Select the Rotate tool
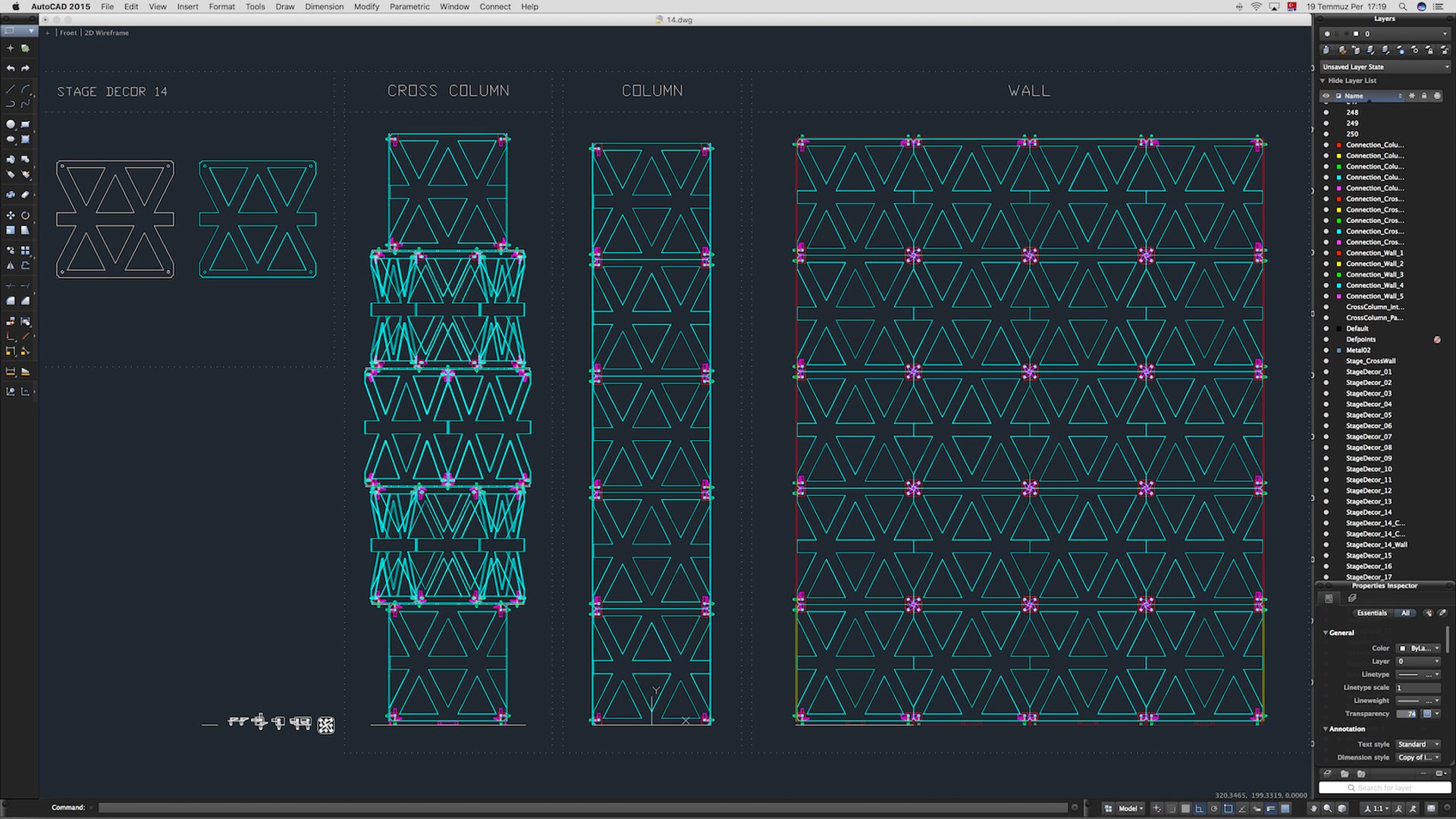1456x819 pixels. click(x=25, y=215)
